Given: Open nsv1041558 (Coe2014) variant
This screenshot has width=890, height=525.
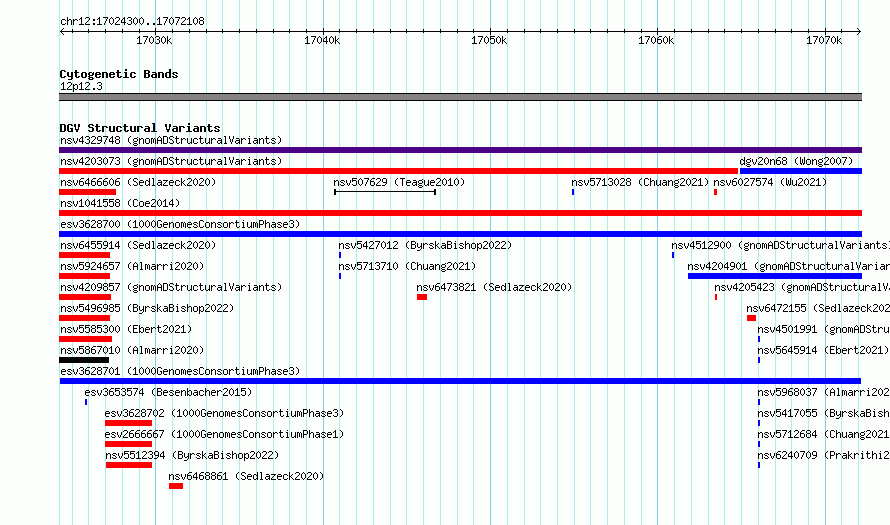Looking at the screenshot, I should click(120, 203).
